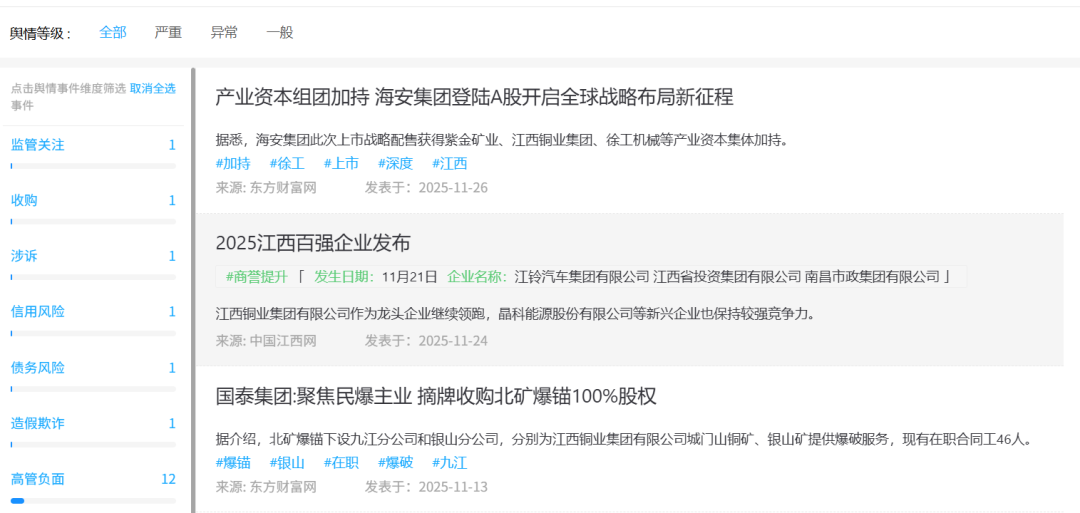Click the 发表于：2025-11-24 date
Viewport: 1080px width, 513px height.
(426, 341)
